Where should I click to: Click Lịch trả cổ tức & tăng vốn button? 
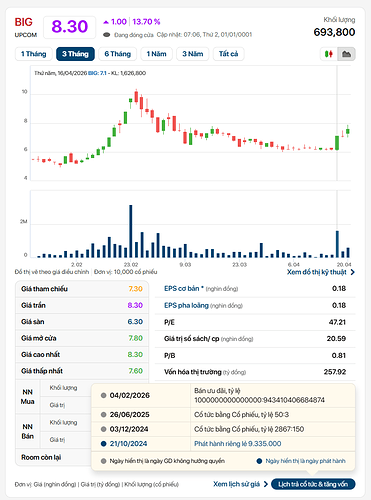313,484
